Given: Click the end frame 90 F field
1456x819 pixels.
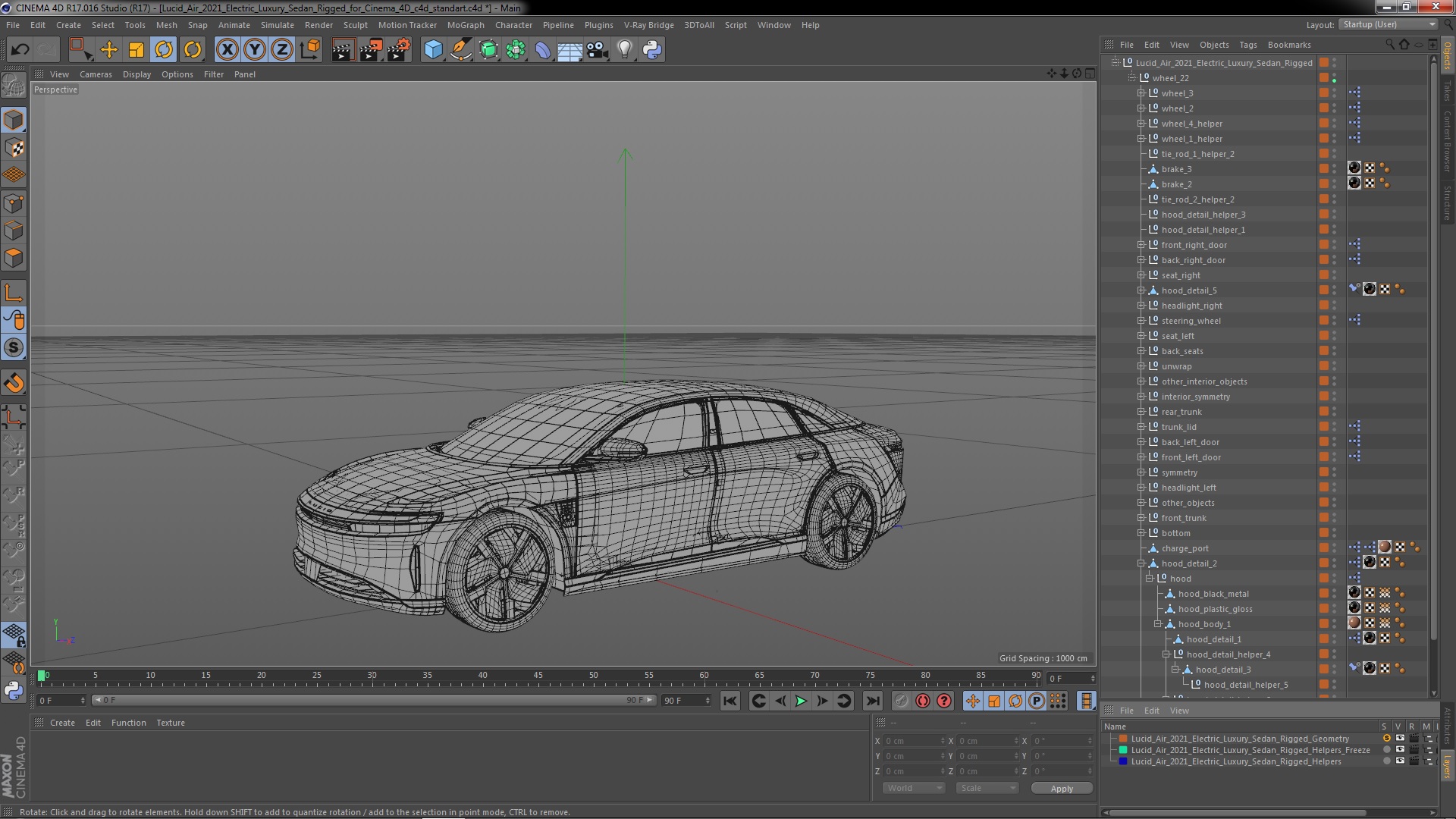Looking at the screenshot, I should [686, 700].
